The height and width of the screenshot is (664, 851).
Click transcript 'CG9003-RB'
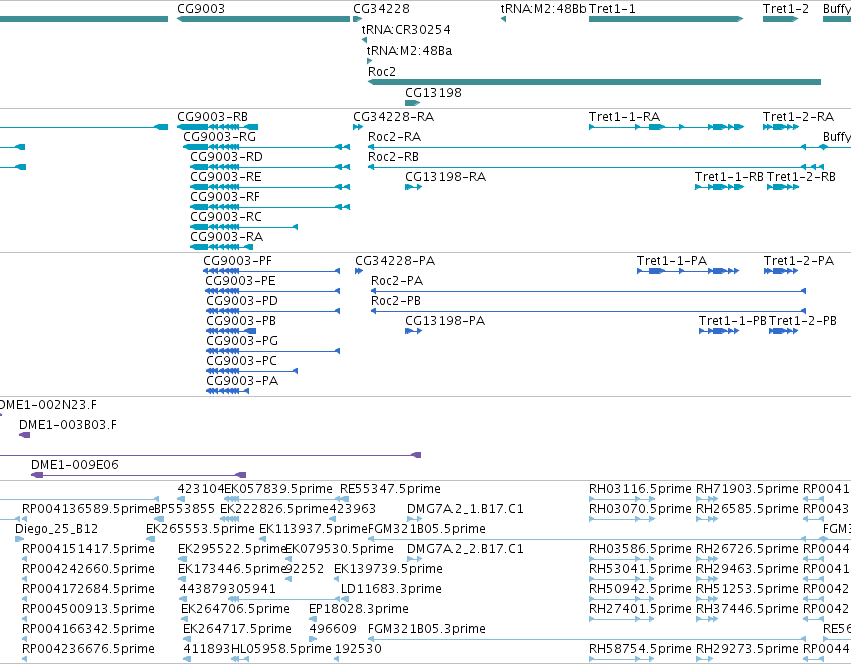click(212, 117)
